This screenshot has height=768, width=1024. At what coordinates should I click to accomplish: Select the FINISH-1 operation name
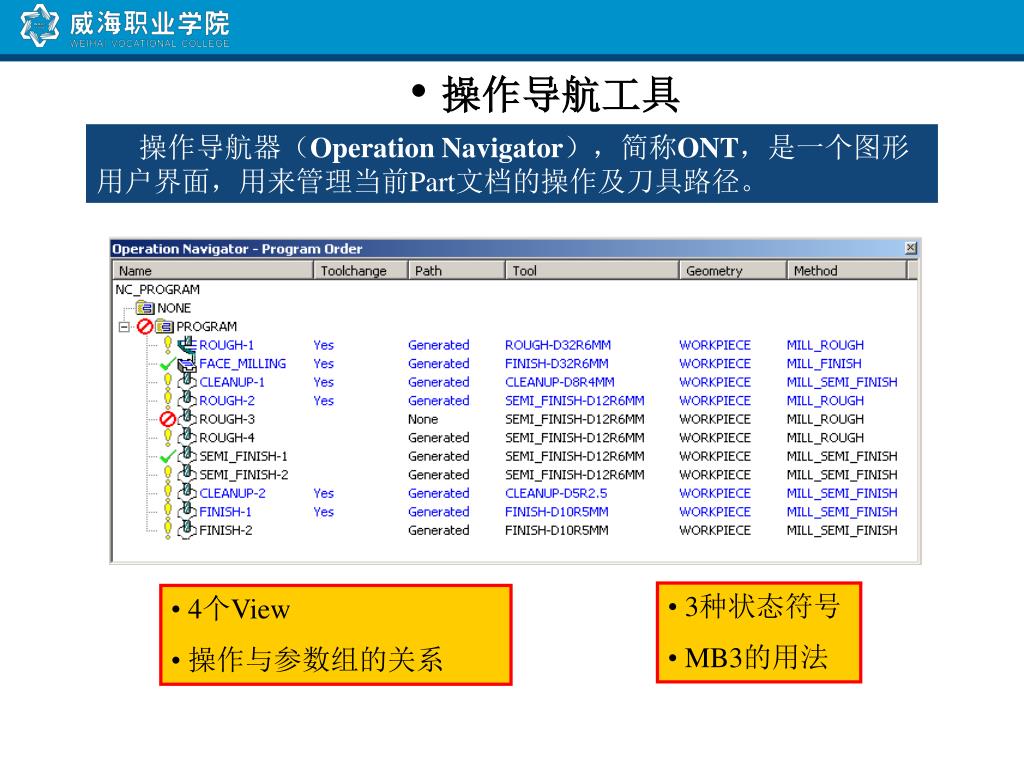point(225,511)
